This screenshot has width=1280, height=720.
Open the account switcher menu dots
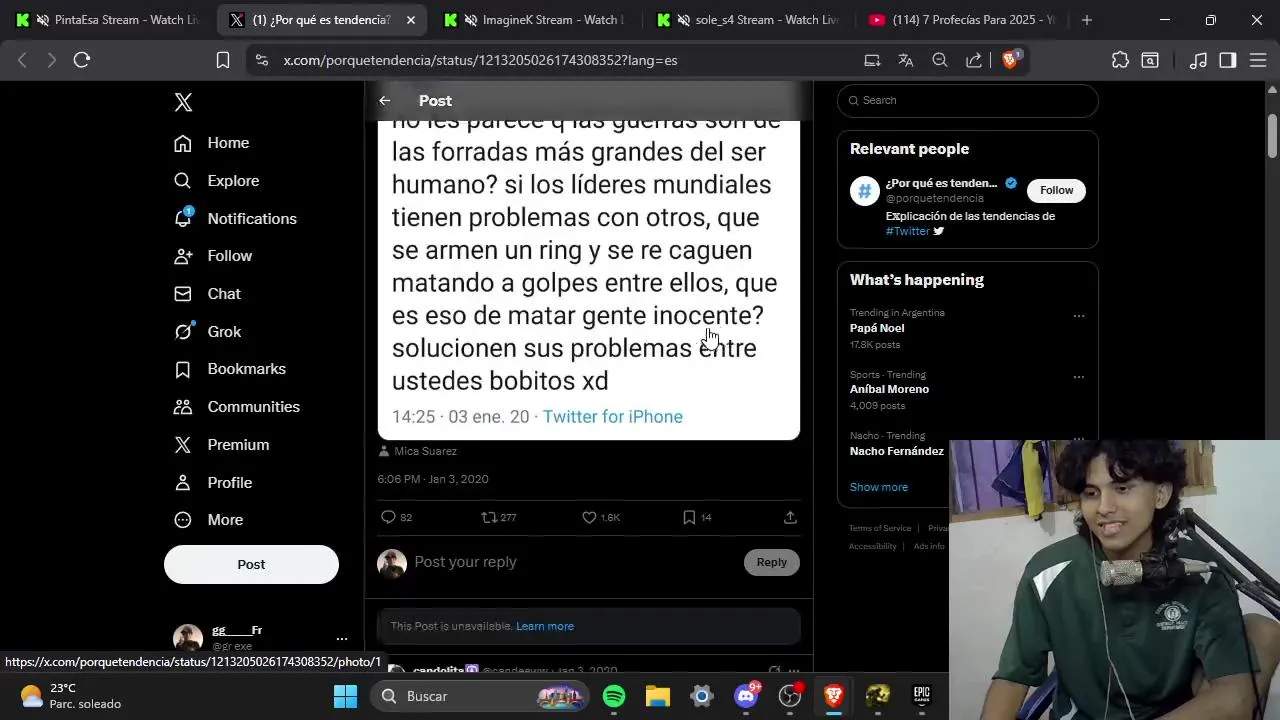[x=342, y=638]
